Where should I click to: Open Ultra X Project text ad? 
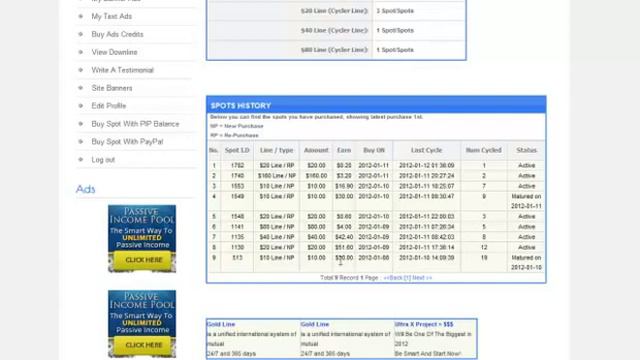tap(424, 324)
